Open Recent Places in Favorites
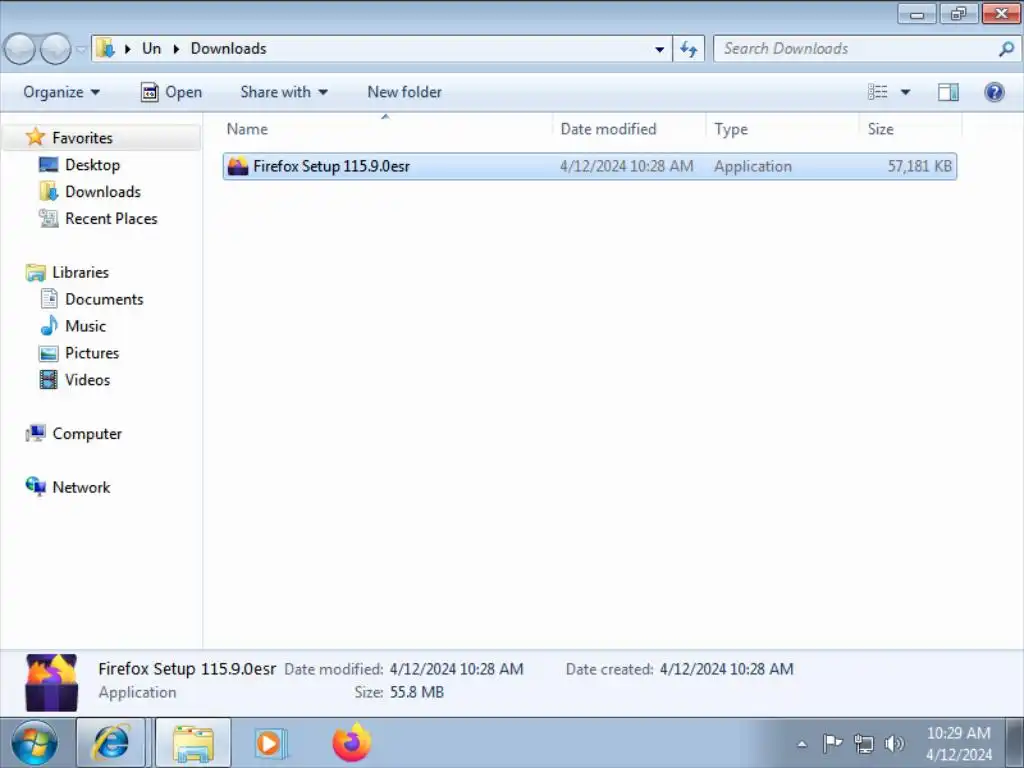The width and height of the screenshot is (1024, 768). coord(111,218)
